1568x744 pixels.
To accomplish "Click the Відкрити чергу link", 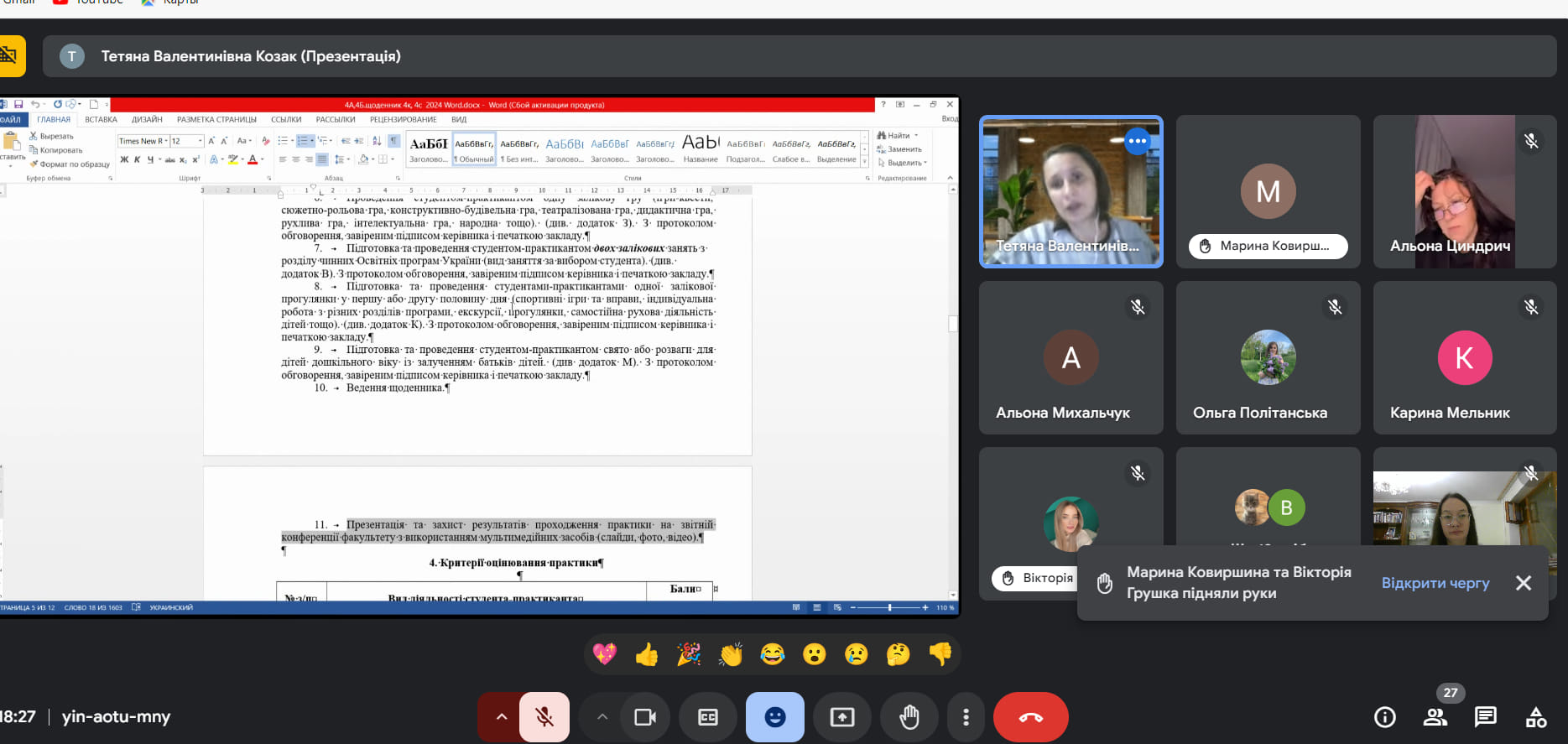I will click(1435, 583).
